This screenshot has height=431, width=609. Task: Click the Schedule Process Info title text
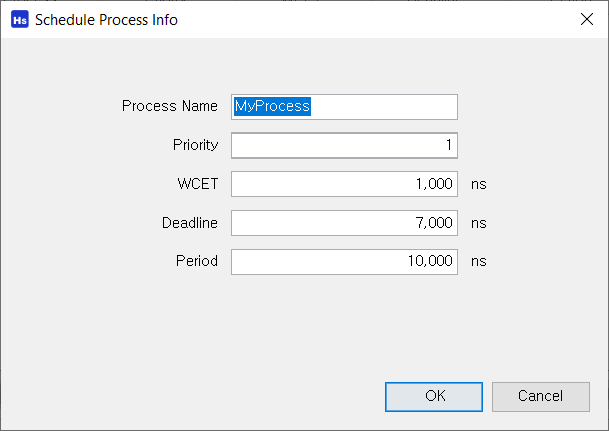(106, 20)
